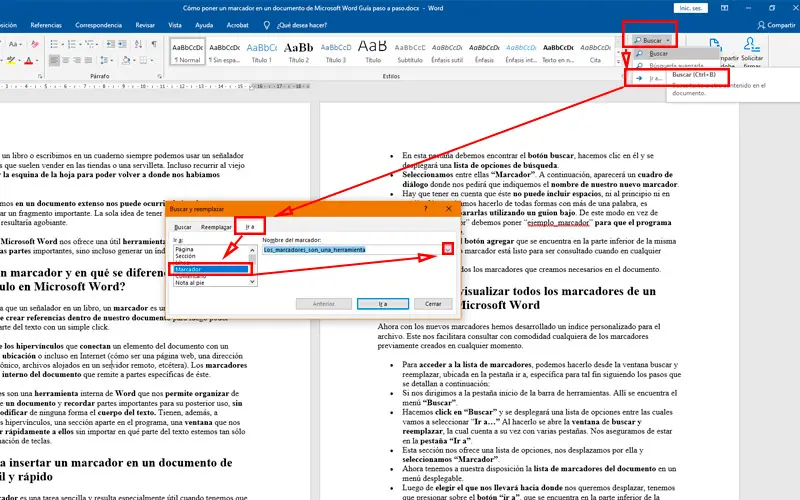Click the lightbulb icon beside ¿Qué desea hacer?
The height and width of the screenshot is (500, 800).
266,25
